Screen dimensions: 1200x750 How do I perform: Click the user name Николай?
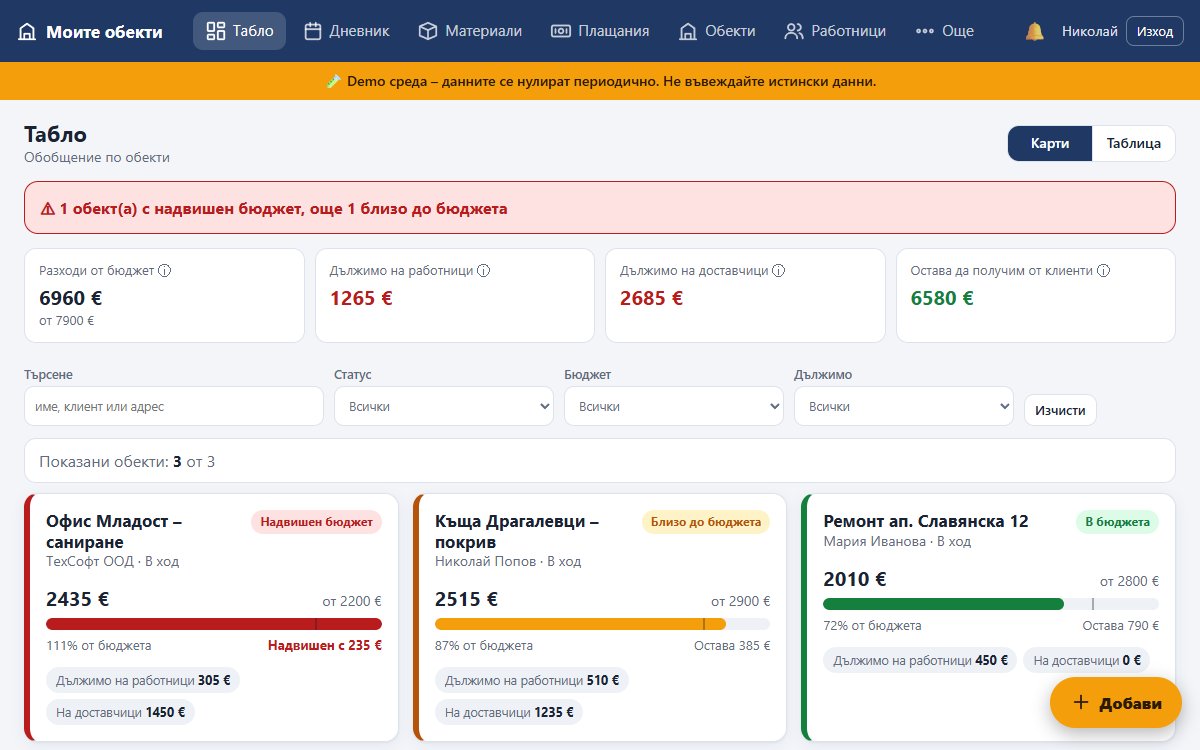[x=1090, y=31]
